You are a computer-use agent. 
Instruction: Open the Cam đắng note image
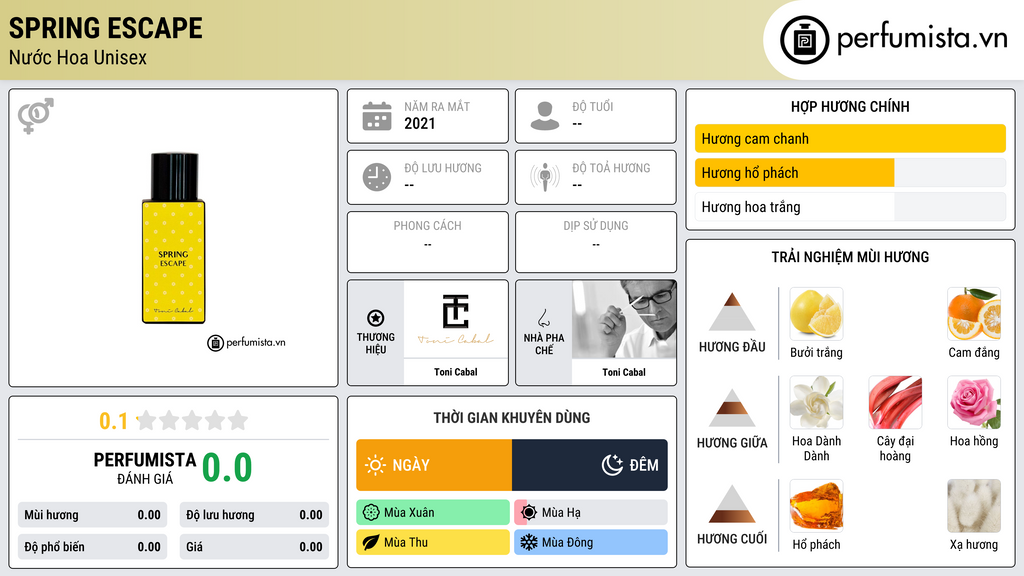pyautogui.click(x=974, y=314)
